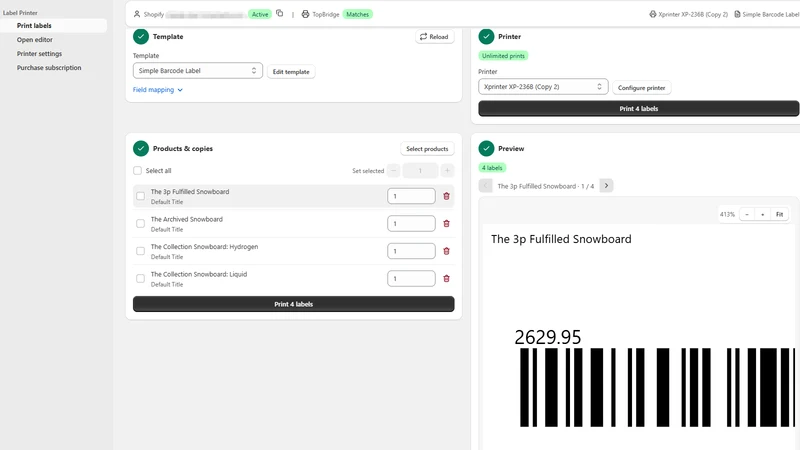
Task: Check the Select all checkbox
Action: pyautogui.click(x=137, y=170)
